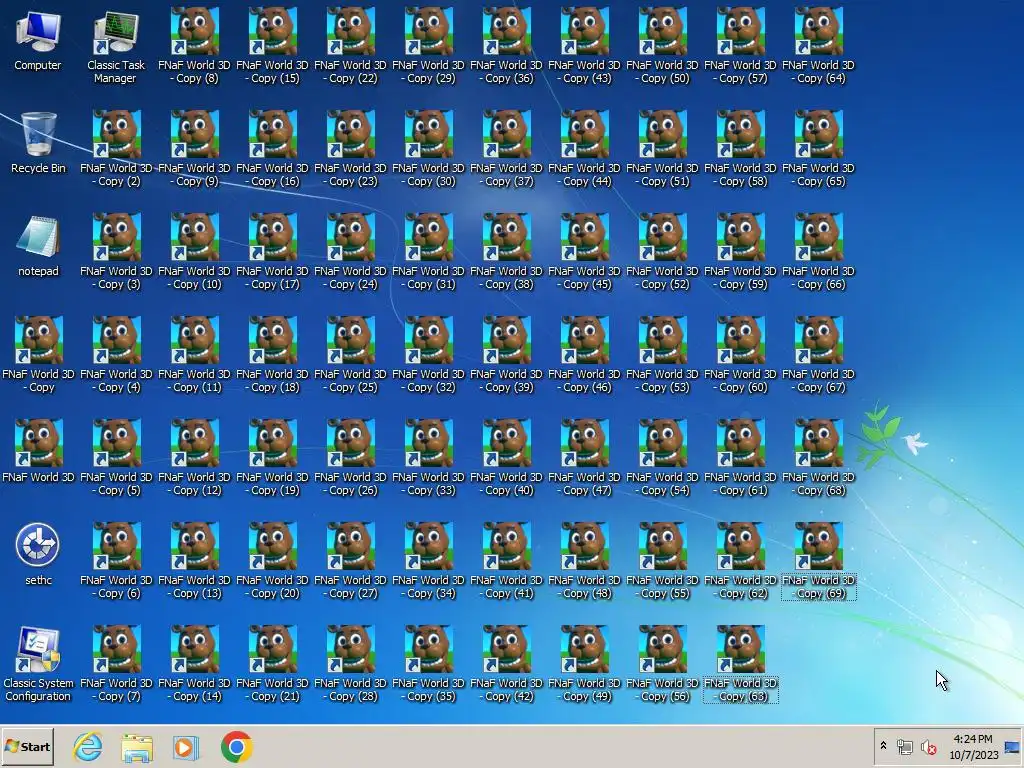Select FNaF World 3D - Copy (5)
Screen dimensions: 1024x768
[116, 457]
